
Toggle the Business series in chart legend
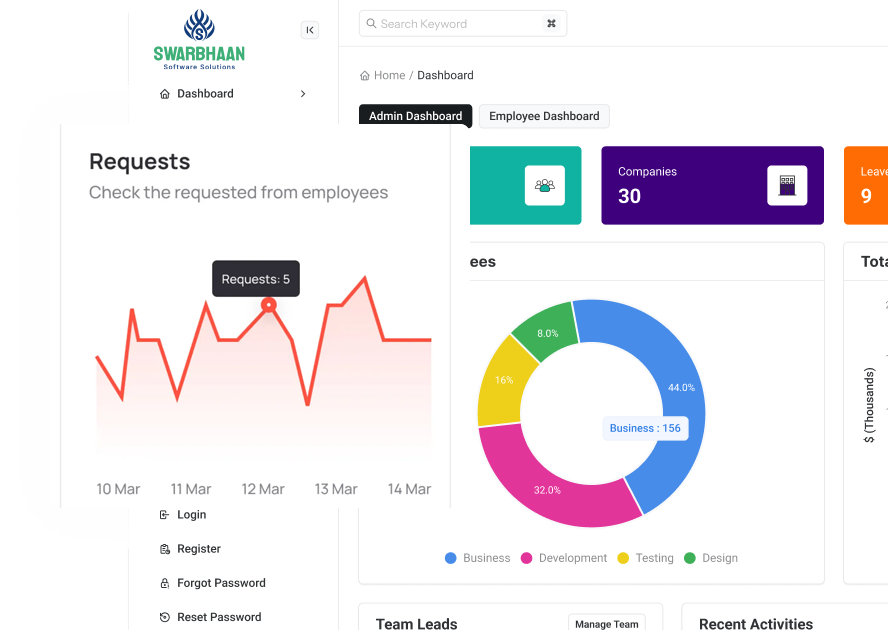pos(477,558)
